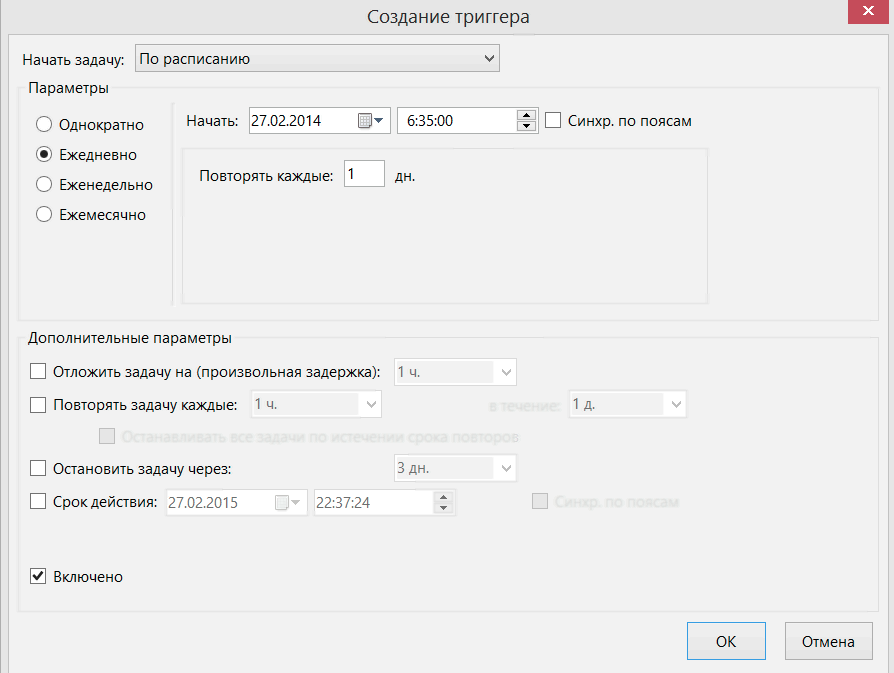
Task: Close the Создание триггера dialog window
Action: click(862, 14)
